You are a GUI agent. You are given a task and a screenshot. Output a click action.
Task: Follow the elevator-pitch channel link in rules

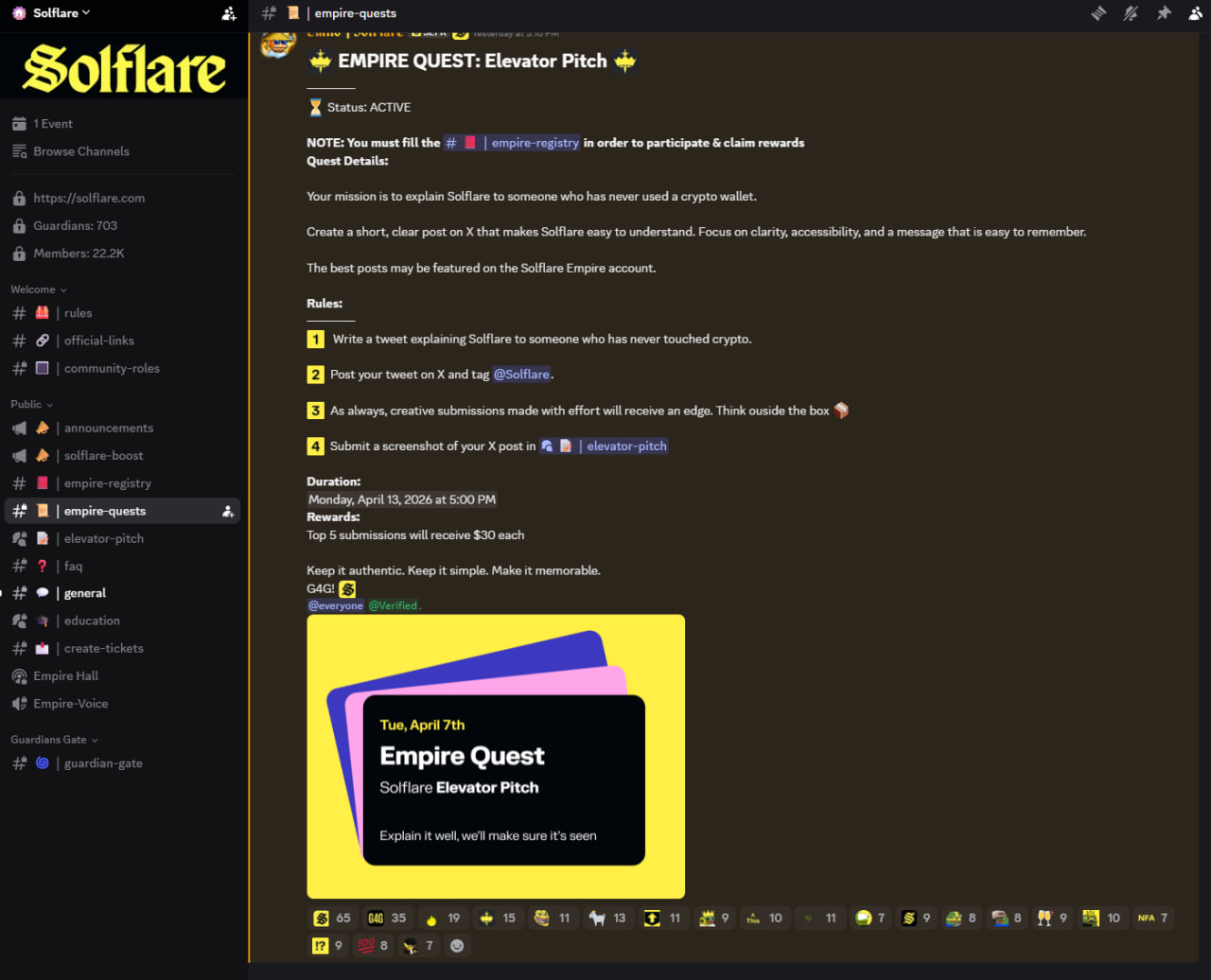tap(604, 446)
